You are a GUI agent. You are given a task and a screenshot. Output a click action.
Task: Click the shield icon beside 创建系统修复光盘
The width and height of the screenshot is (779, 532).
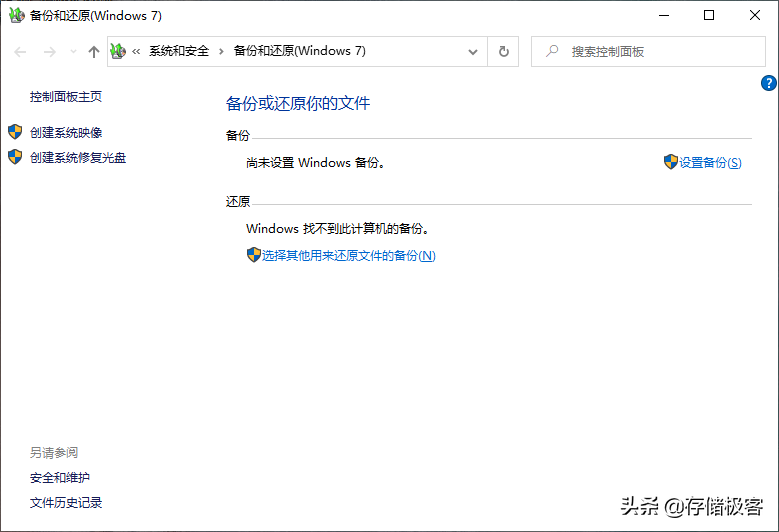pos(15,157)
